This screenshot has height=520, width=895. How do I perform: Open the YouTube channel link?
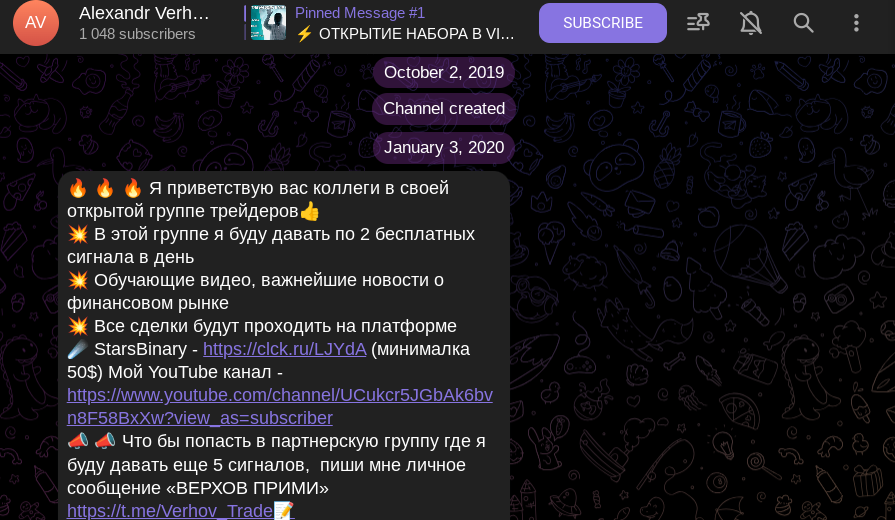point(280,406)
